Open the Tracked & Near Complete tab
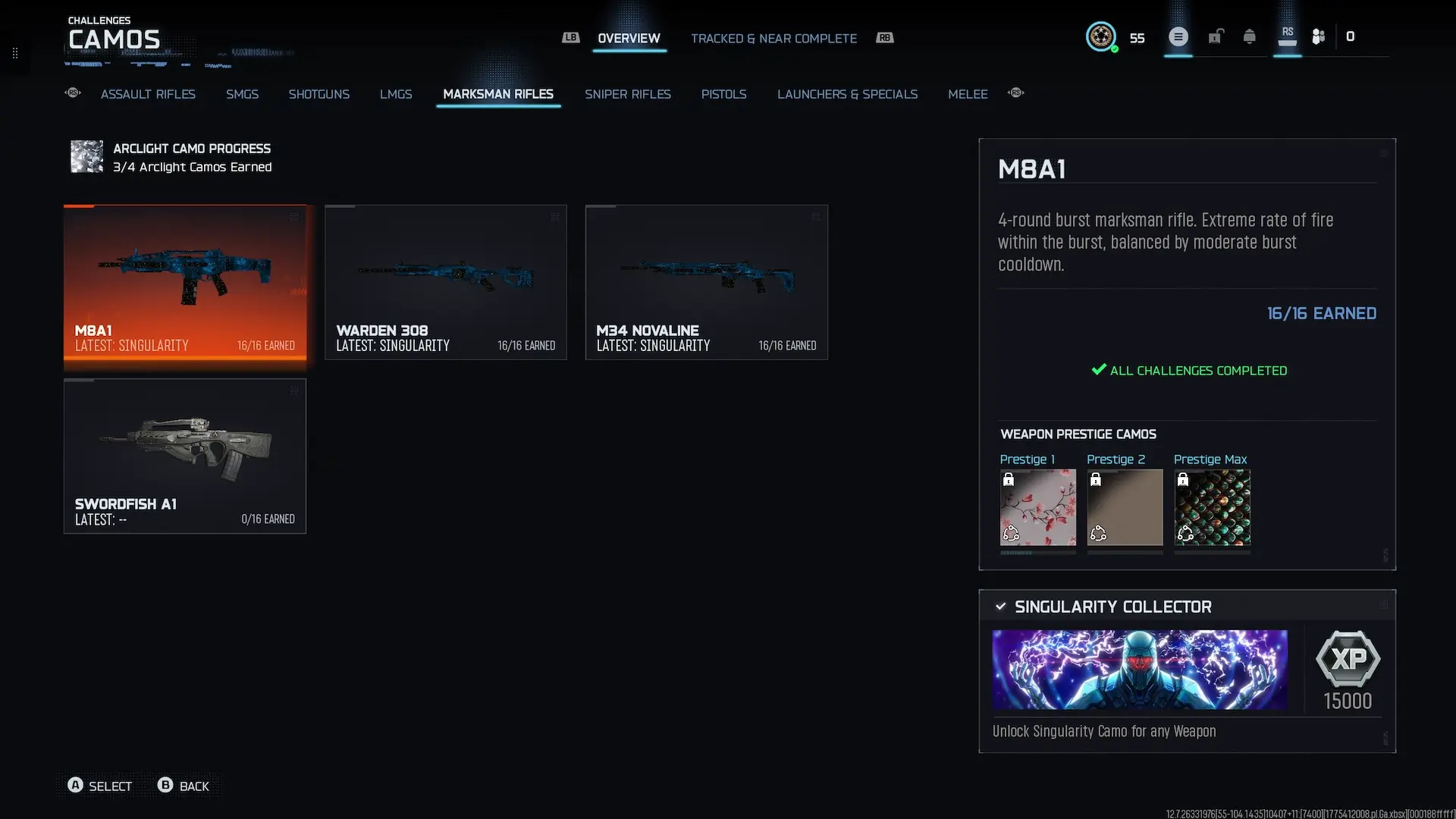The width and height of the screenshot is (1456, 819). pyautogui.click(x=773, y=38)
